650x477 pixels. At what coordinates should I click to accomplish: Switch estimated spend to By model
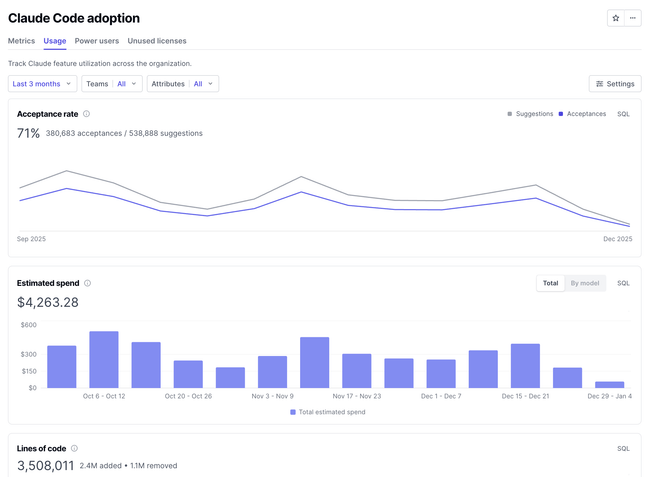pyautogui.click(x=585, y=283)
